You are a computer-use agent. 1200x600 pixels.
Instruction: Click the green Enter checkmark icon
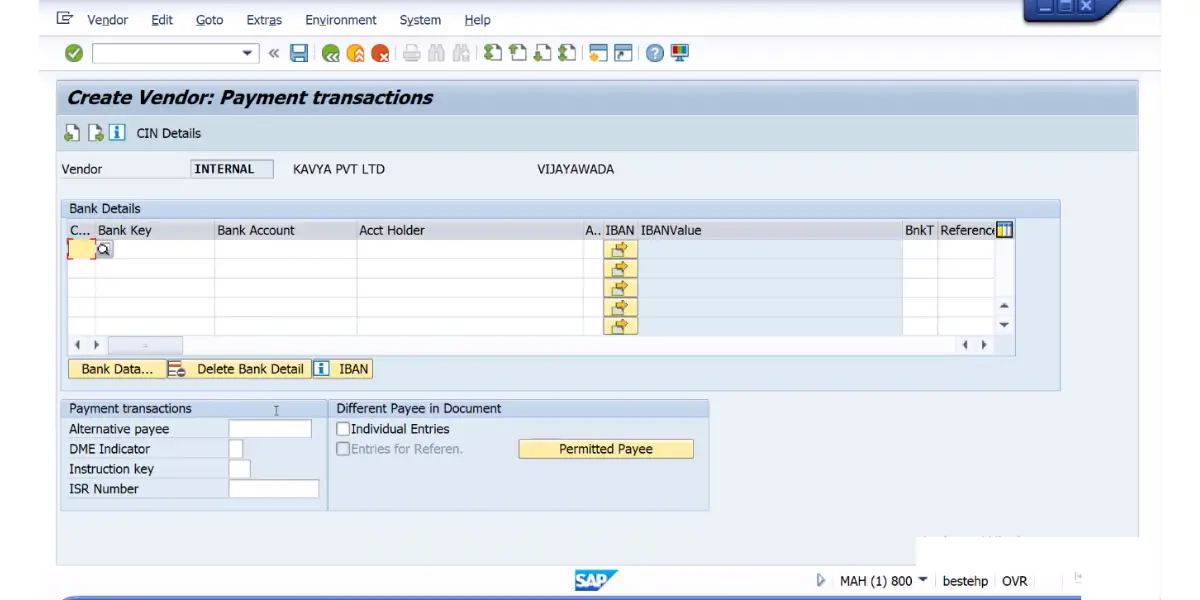tap(74, 53)
